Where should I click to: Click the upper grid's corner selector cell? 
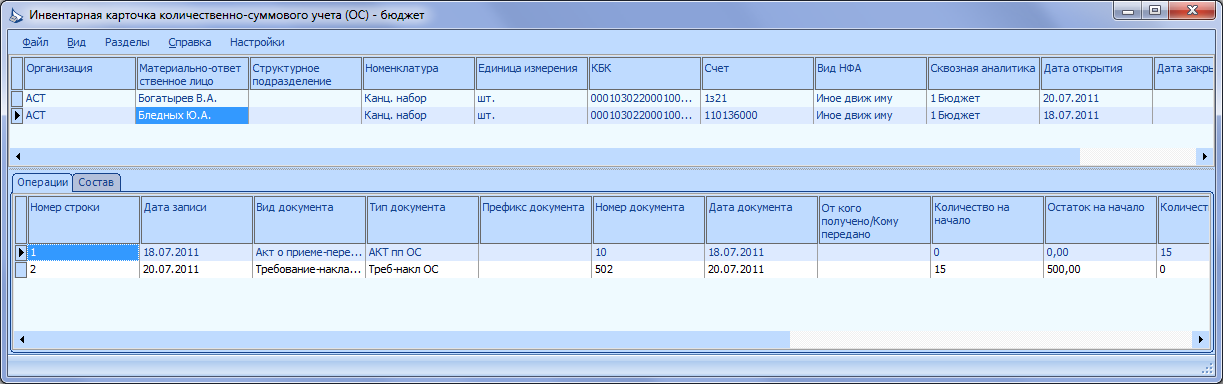point(17,73)
